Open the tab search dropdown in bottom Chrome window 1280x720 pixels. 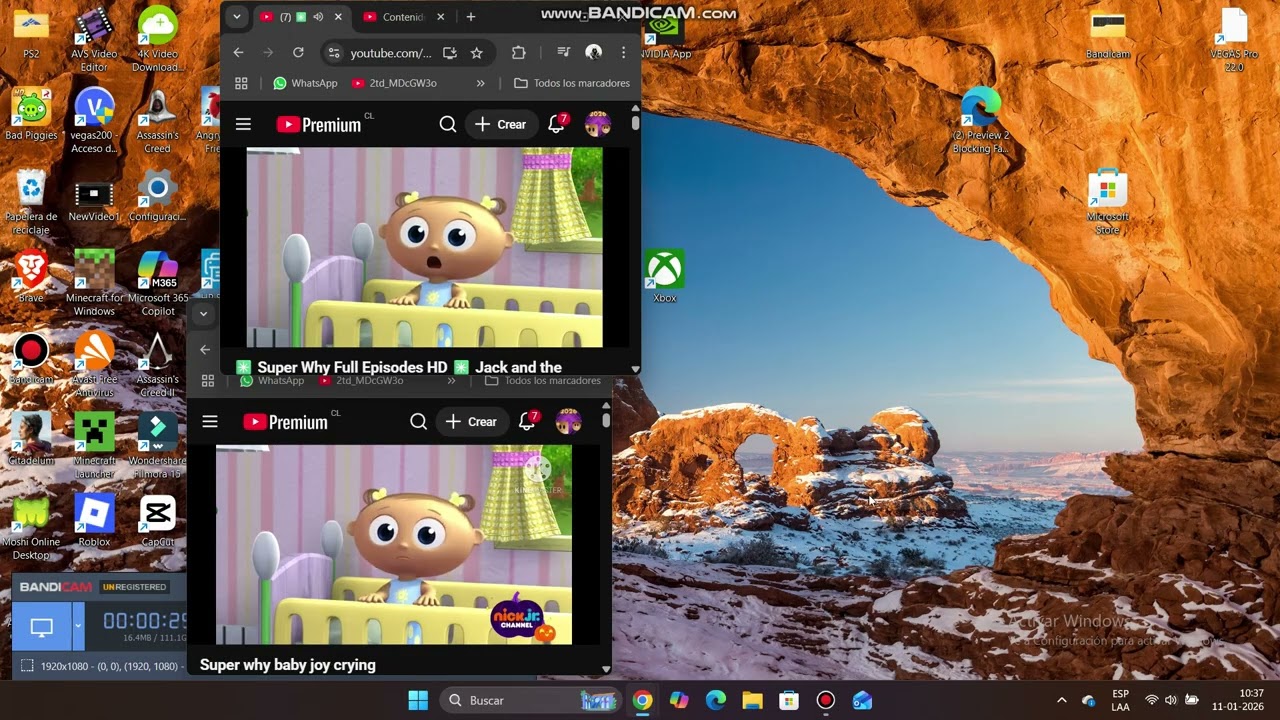tap(203, 314)
